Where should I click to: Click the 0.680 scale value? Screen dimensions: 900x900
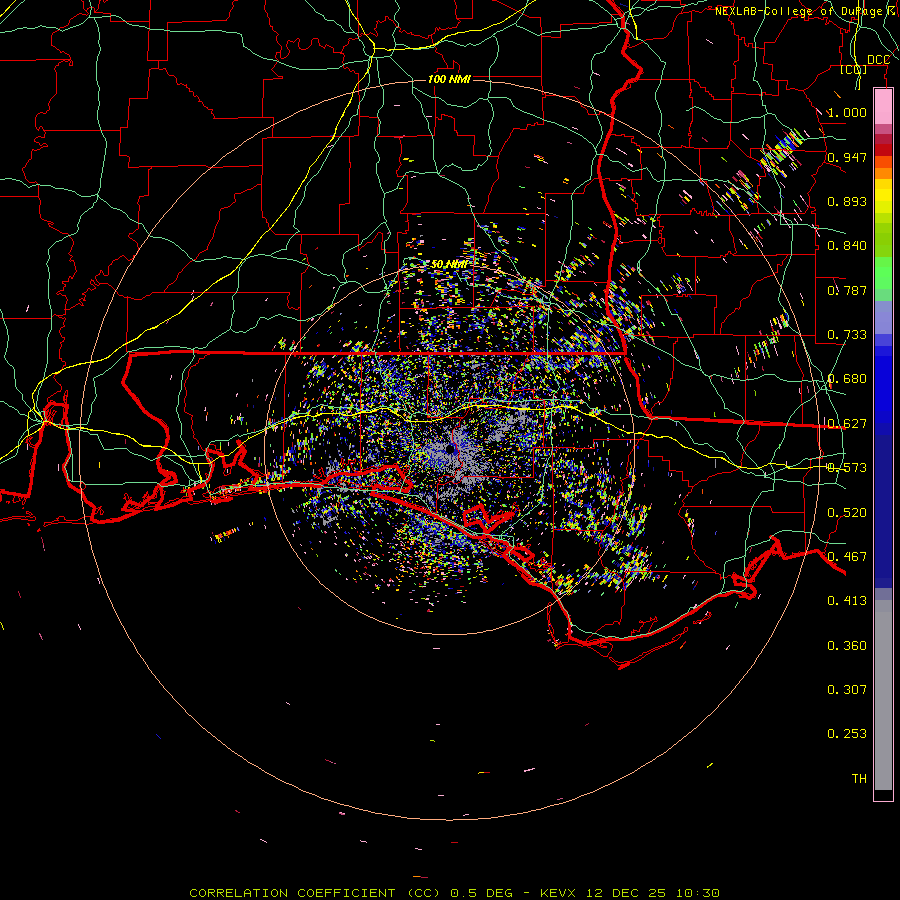click(847, 379)
